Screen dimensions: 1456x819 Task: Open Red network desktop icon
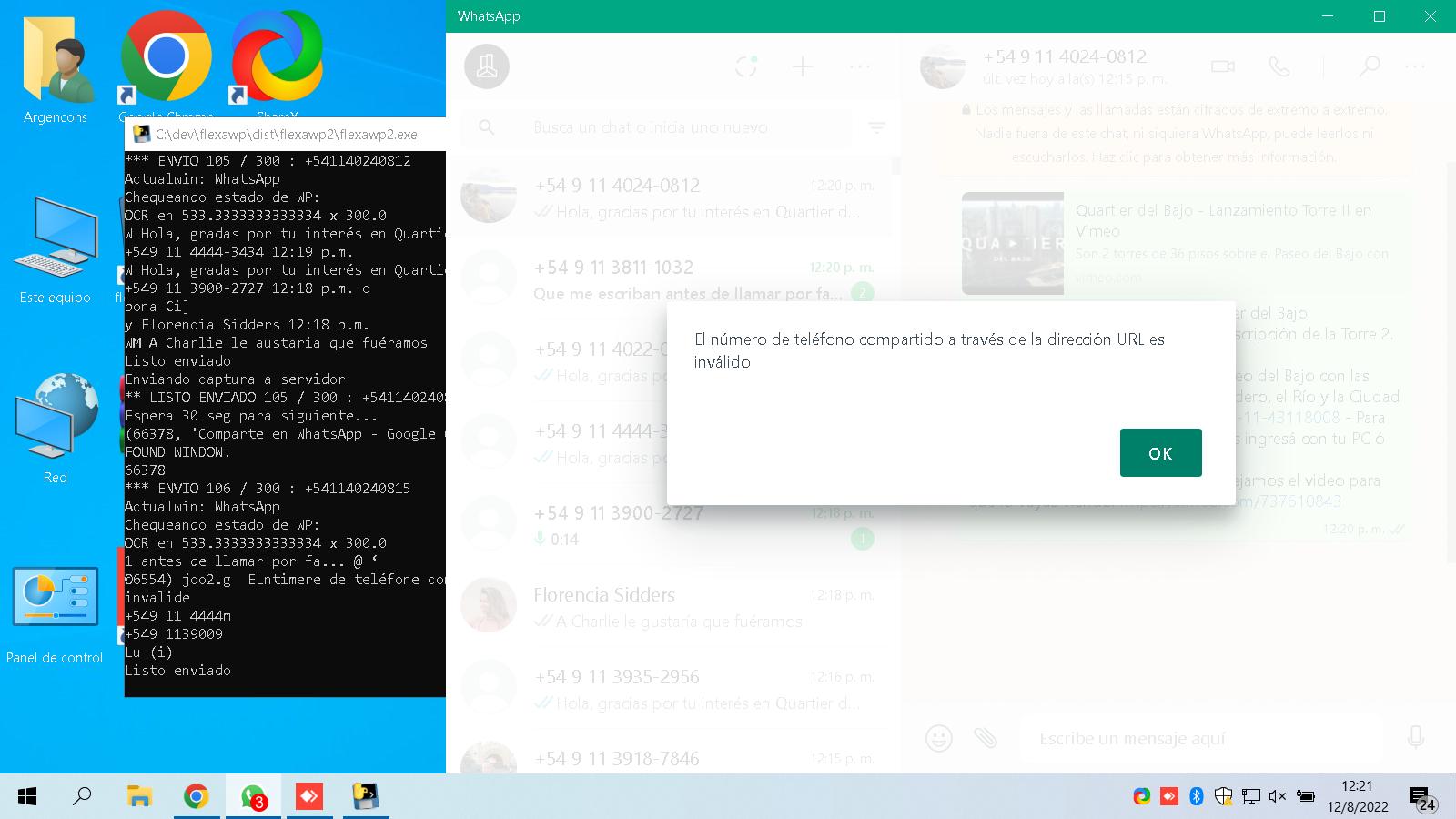point(56,428)
